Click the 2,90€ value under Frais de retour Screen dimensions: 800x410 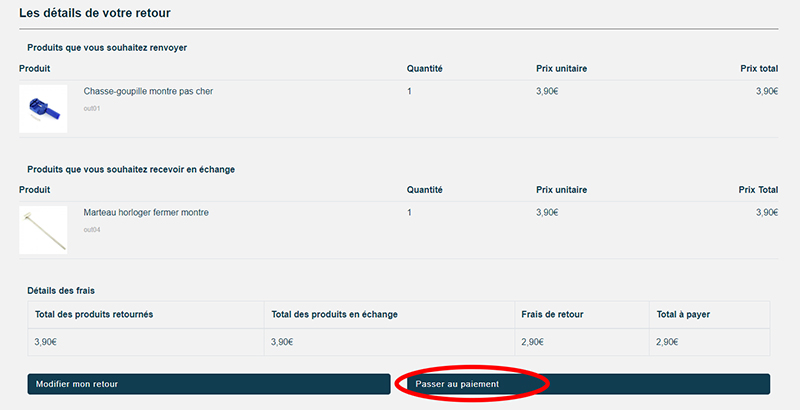(x=533, y=342)
